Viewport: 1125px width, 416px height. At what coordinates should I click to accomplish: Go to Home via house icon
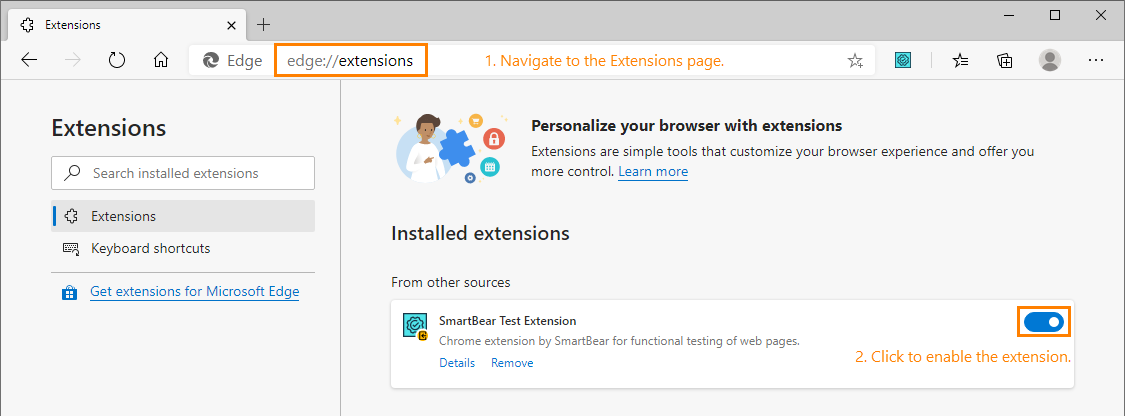[x=161, y=60]
